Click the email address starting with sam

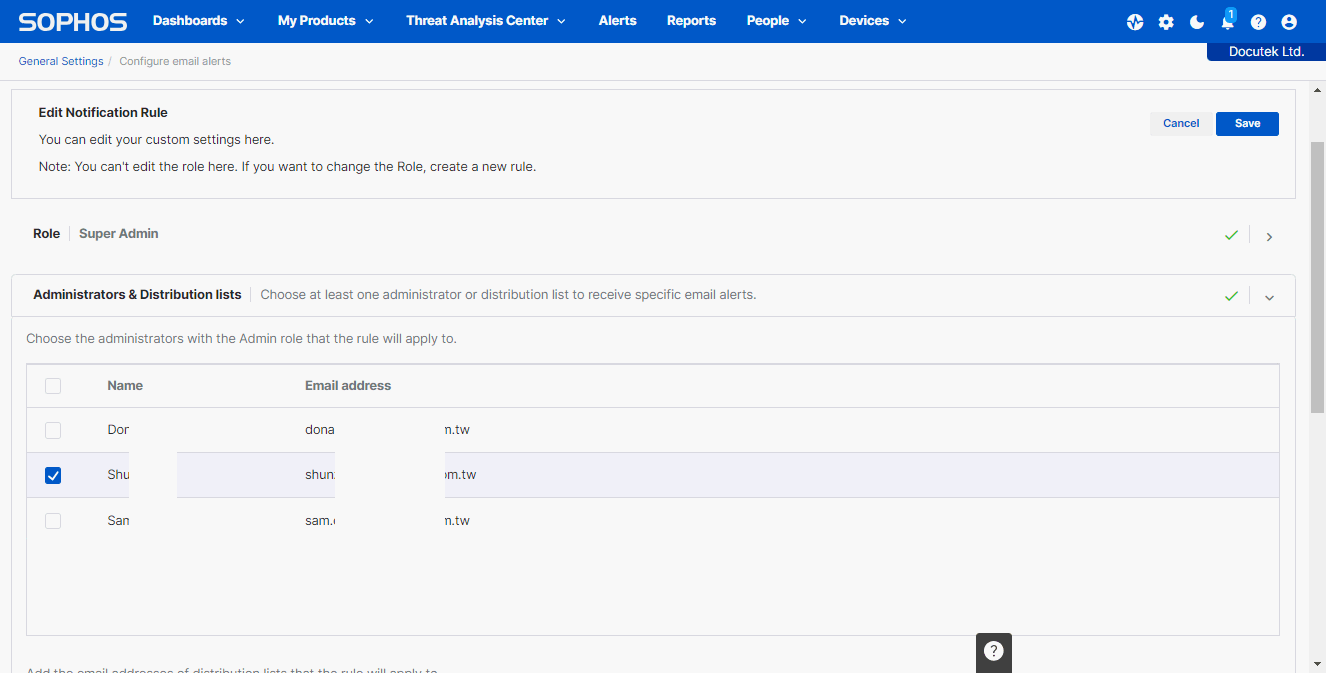point(387,521)
